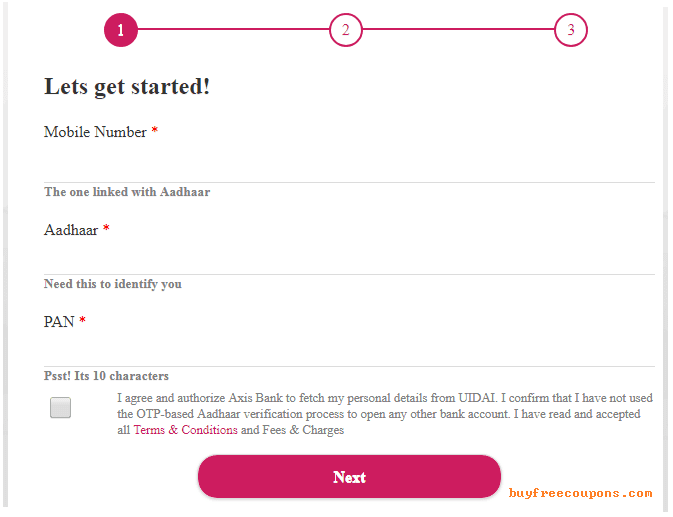The width and height of the screenshot is (673, 517).
Task: Click 'Need this to identify you' hint
Action: click(112, 284)
